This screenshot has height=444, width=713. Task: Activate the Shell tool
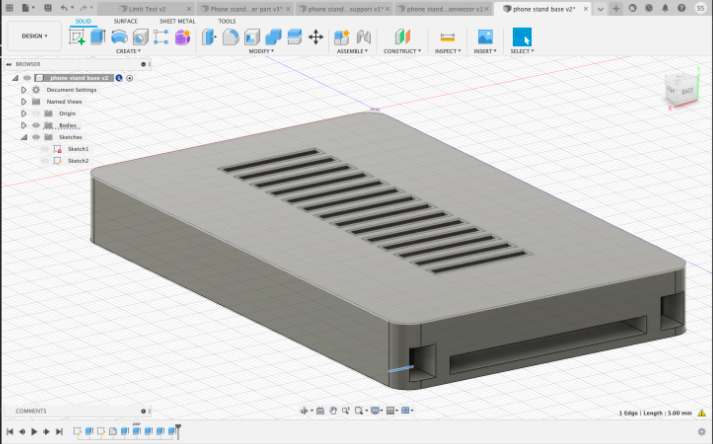(x=252, y=37)
